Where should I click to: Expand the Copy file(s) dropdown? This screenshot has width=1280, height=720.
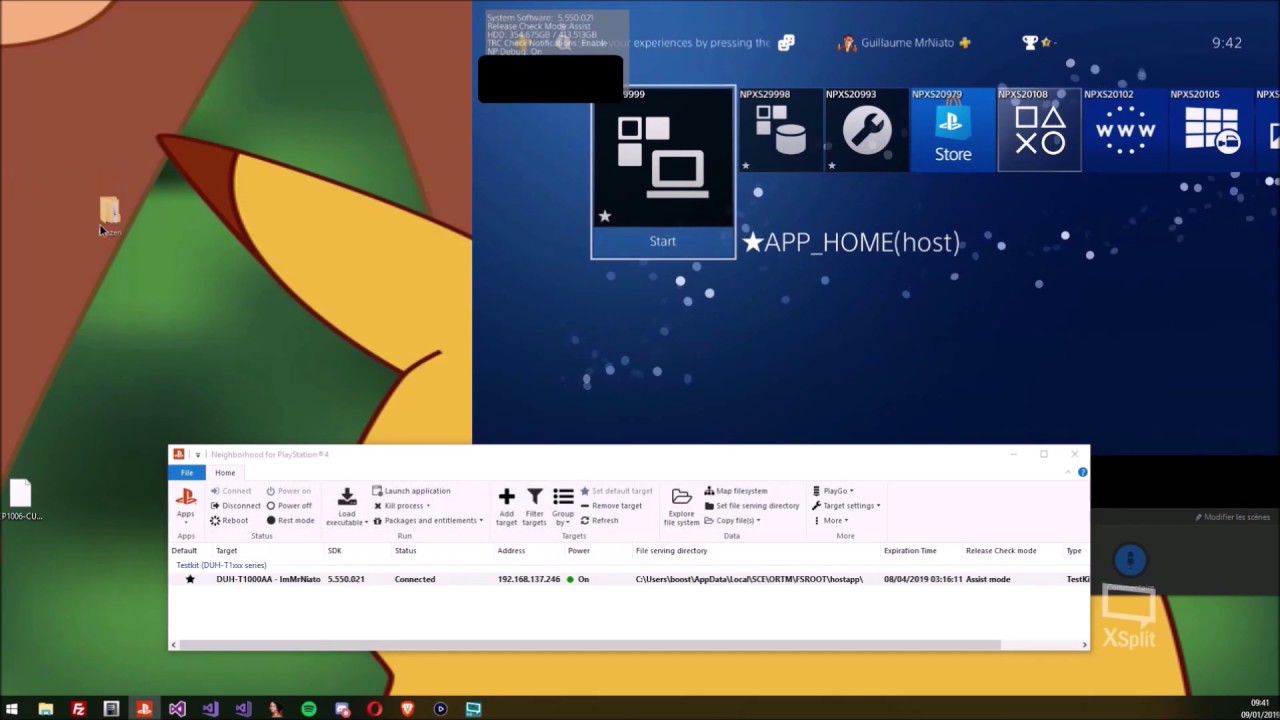[x=732, y=520]
